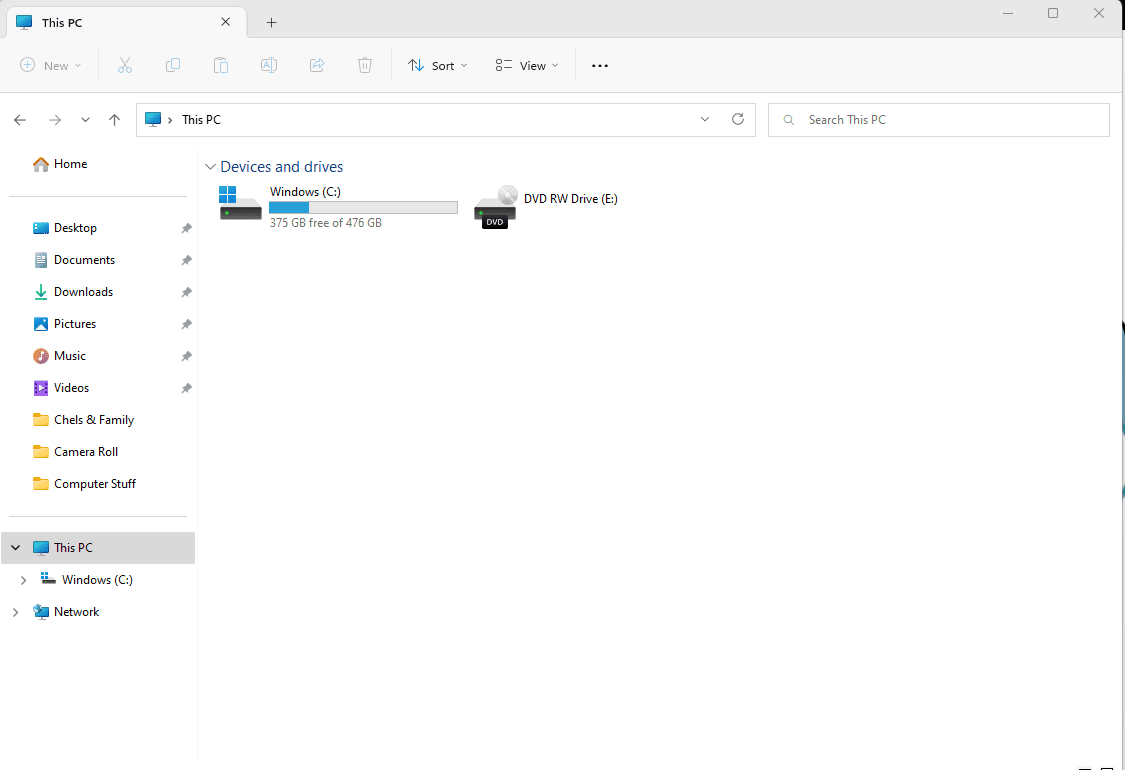The height and width of the screenshot is (770, 1125).
Task: Open the Sort dropdown menu
Action: pyautogui.click(x=438, y=65)
